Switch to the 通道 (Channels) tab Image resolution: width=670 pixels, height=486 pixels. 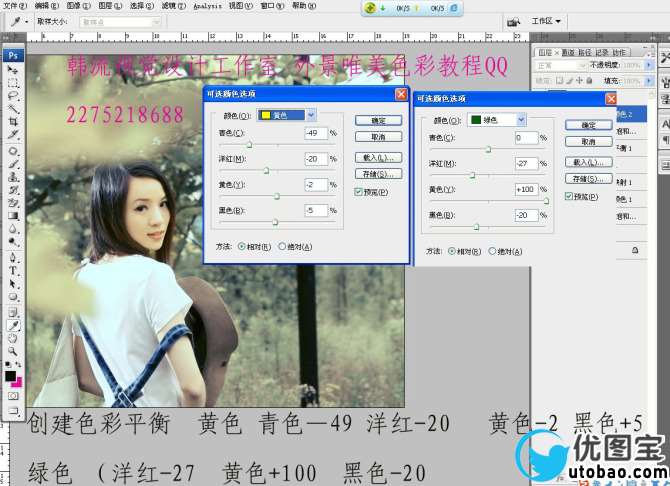pyautogui.click(x=568, y=52)
